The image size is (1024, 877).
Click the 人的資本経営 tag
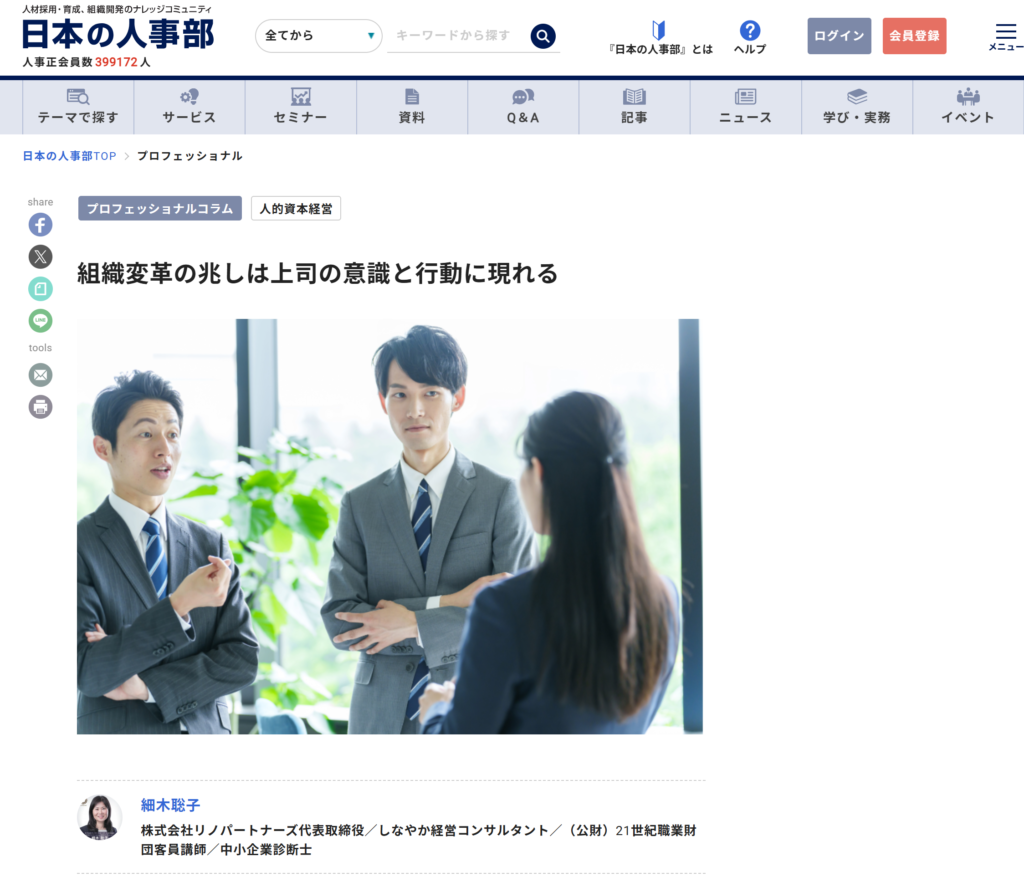tap(296, 209)
